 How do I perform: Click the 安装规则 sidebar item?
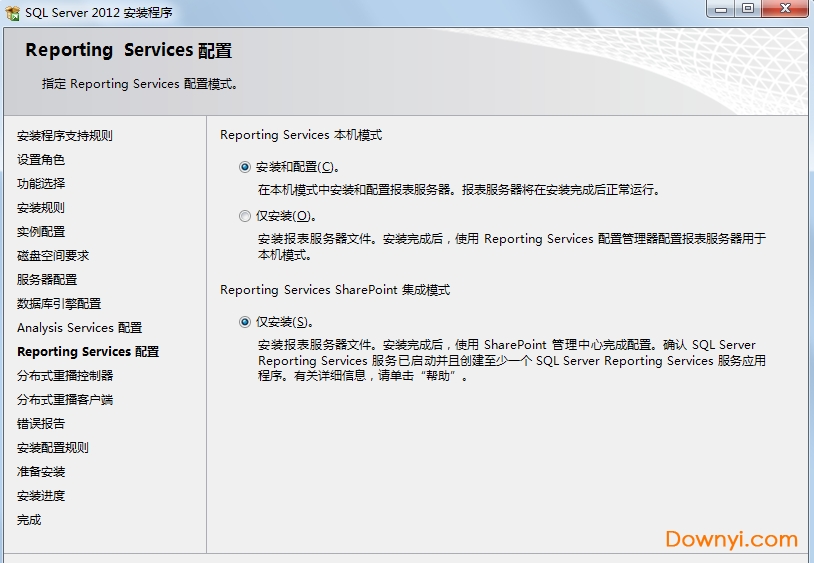tap(41, 208)
